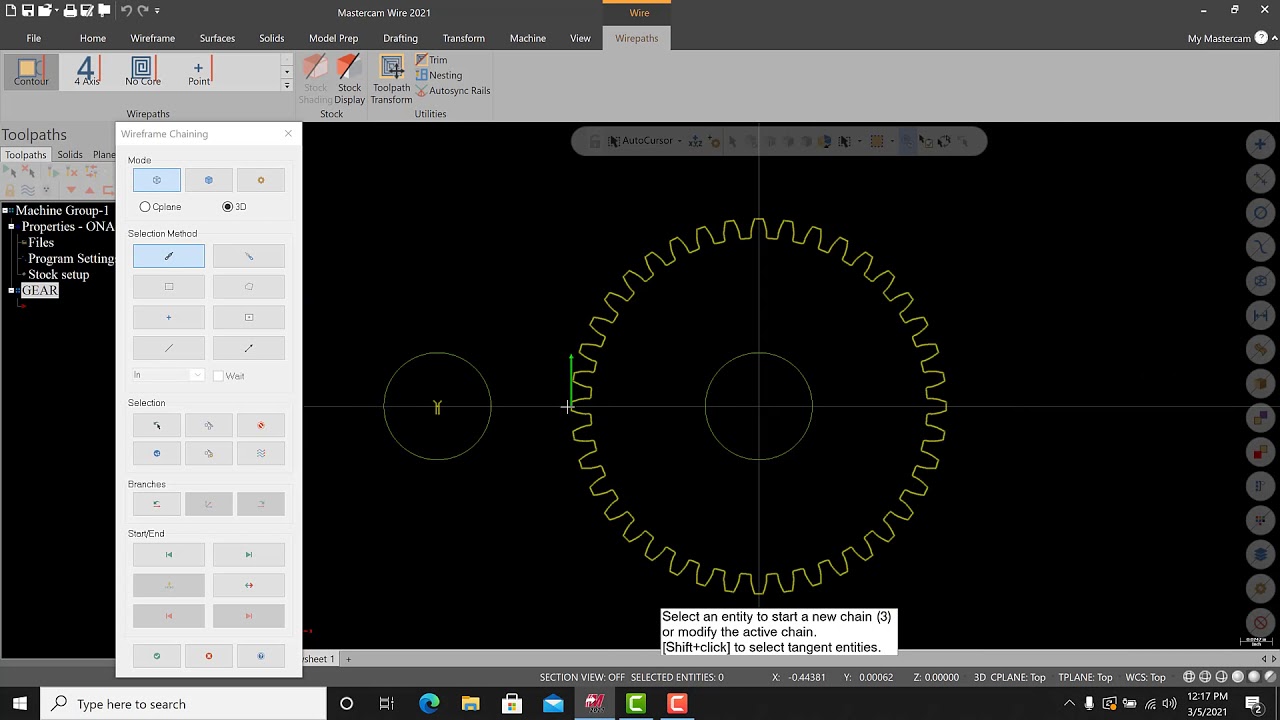Select Solids mode in Chaining dialog
This screenshot has width=1280, height=720.
point(209,180)
